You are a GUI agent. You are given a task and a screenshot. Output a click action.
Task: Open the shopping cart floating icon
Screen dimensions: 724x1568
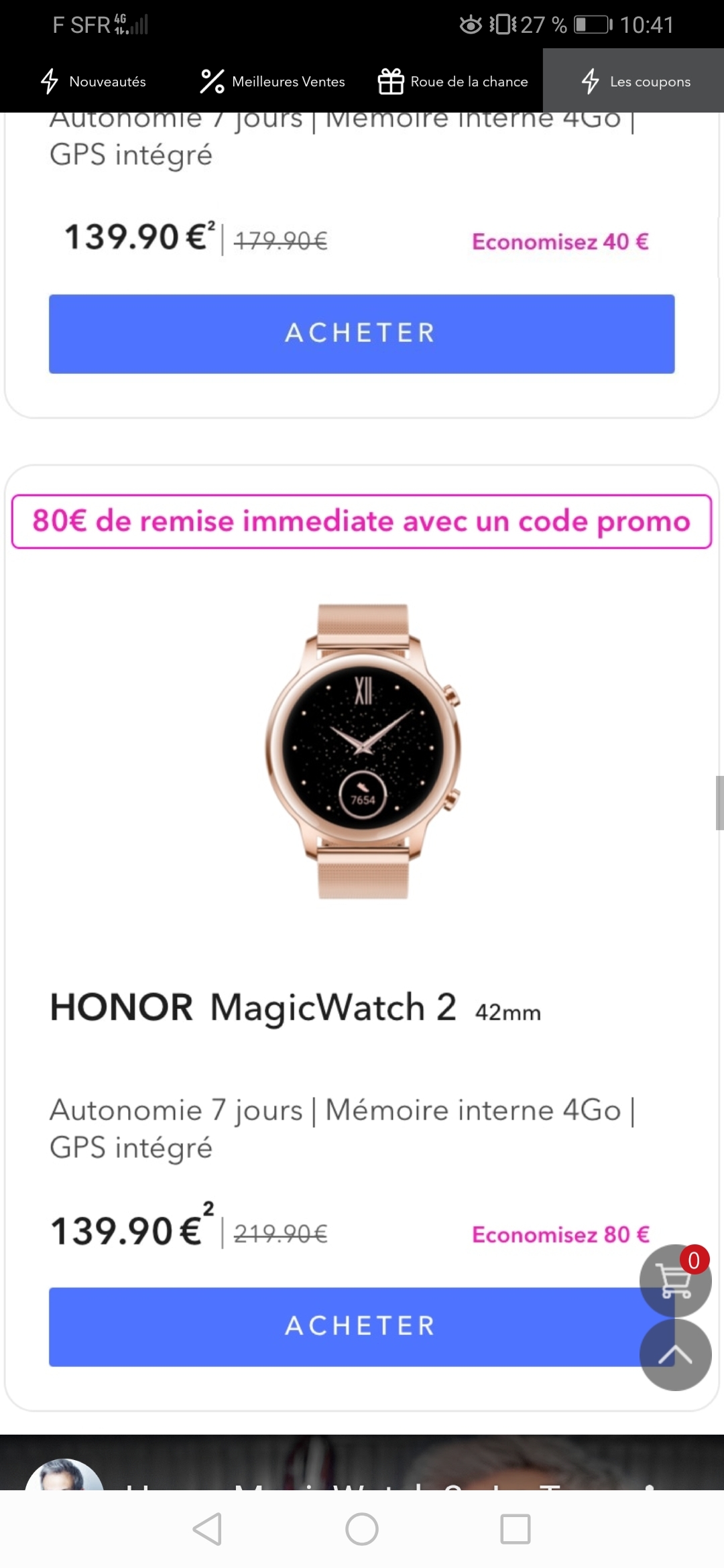pyautogui.click(x=675, y=1281)
